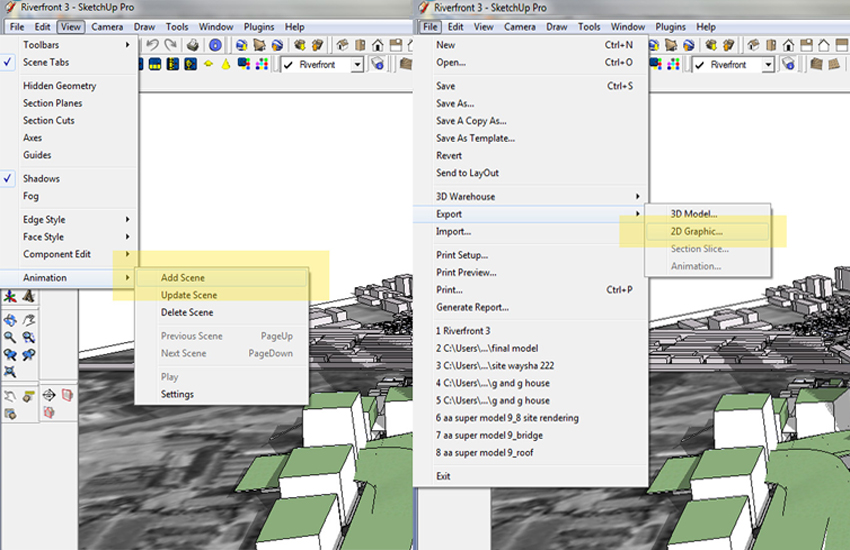Open Plugins menu in File-menu window
The width and height of the screenshot is (850, 550).
click(x=671, y=27)
